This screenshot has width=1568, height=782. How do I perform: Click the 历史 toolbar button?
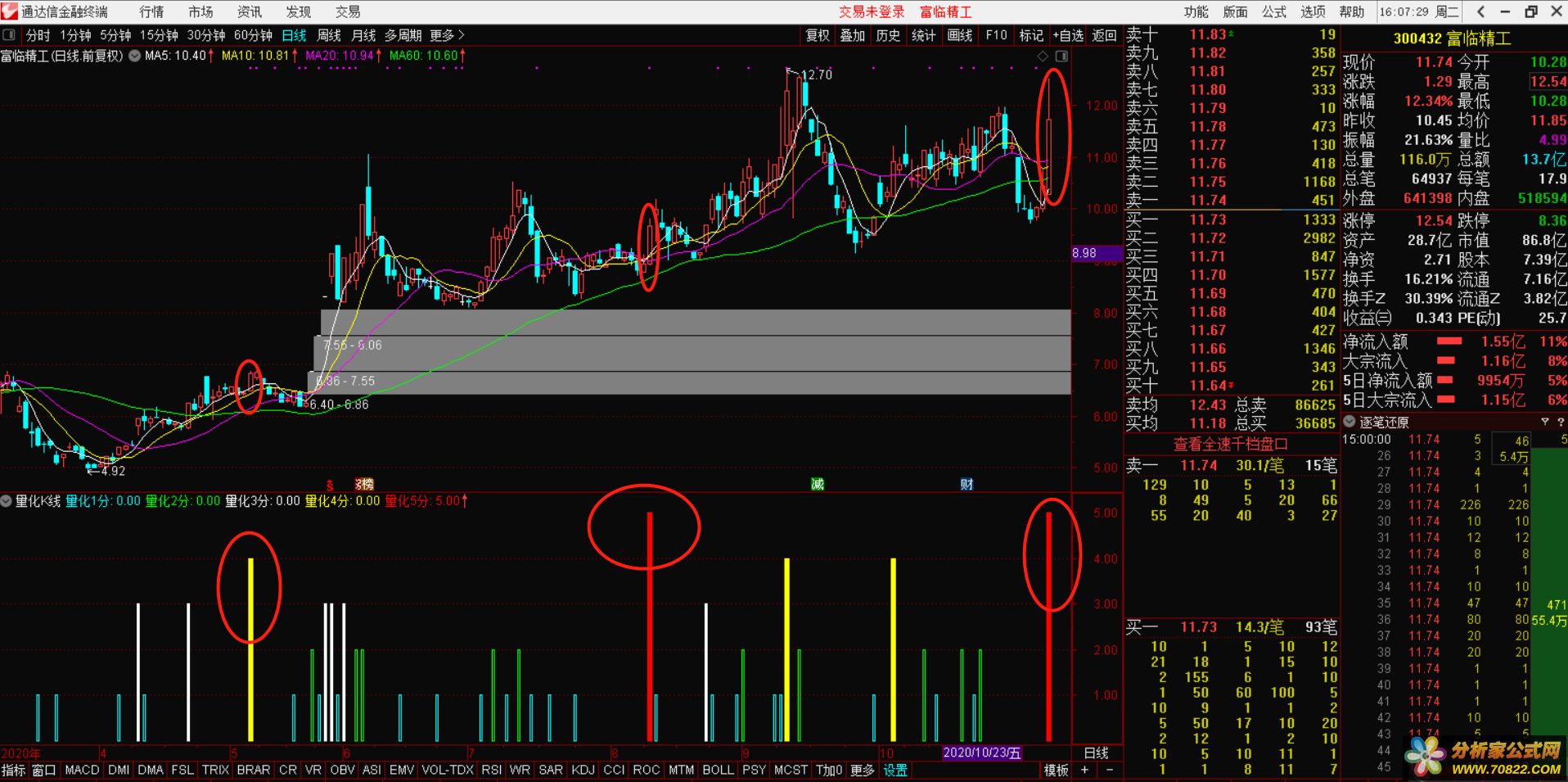click(x=888, y=35)
